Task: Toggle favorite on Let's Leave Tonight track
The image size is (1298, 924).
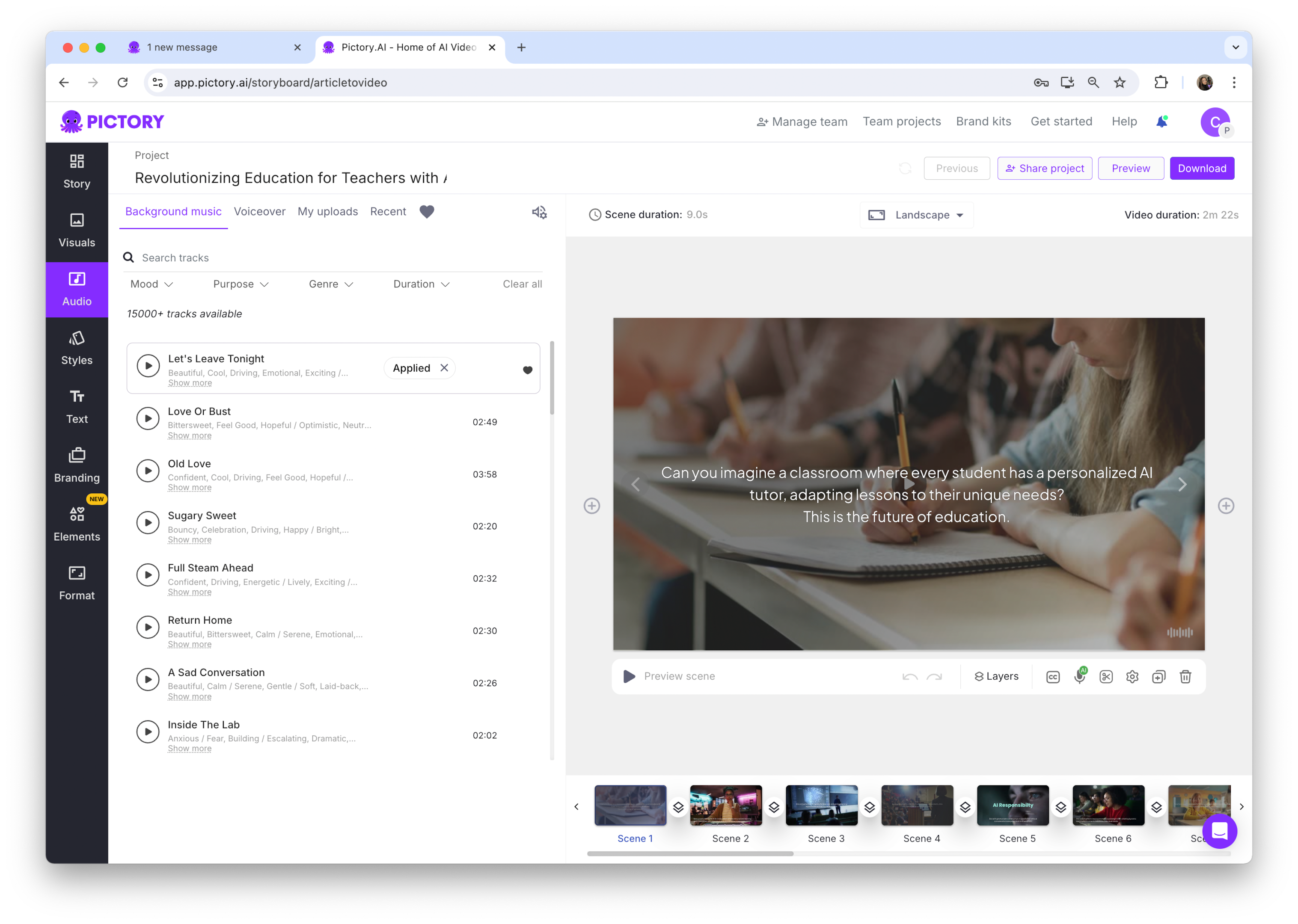Action: coord(526,368)
